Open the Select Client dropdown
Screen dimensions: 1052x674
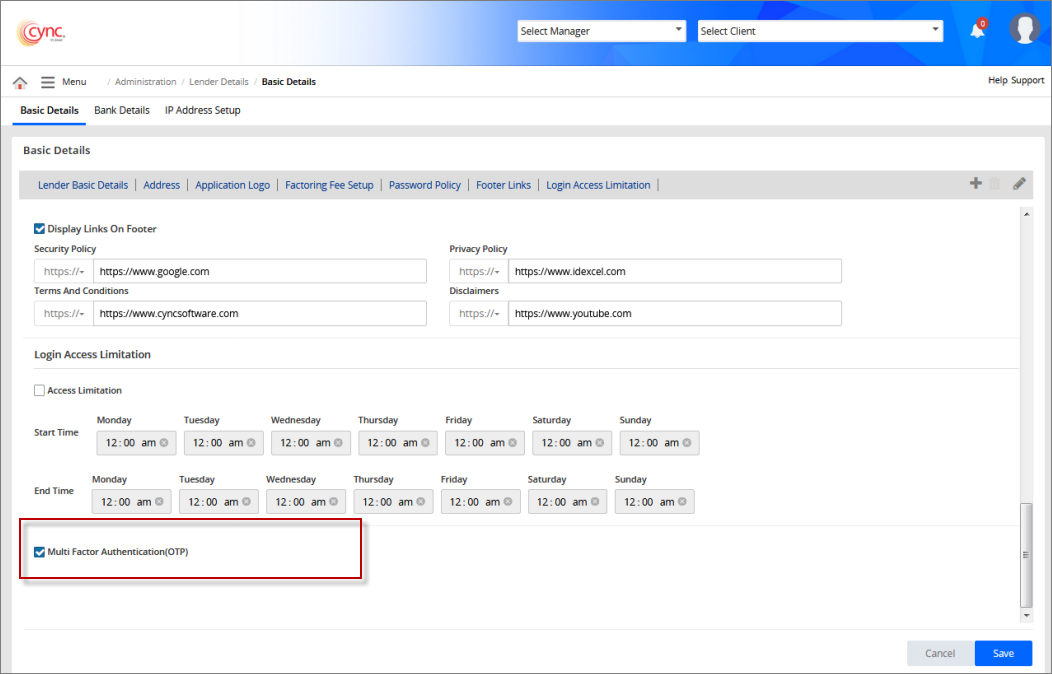point(820,31)
